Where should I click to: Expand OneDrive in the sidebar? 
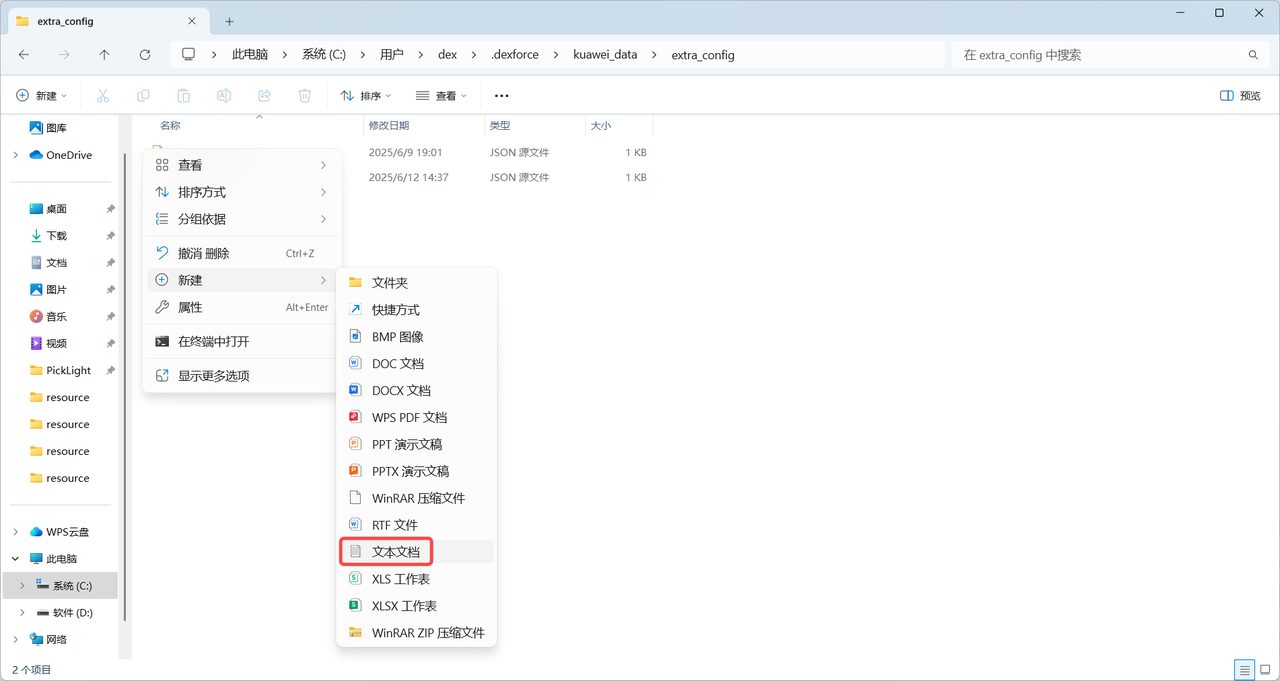click(14, 154)
